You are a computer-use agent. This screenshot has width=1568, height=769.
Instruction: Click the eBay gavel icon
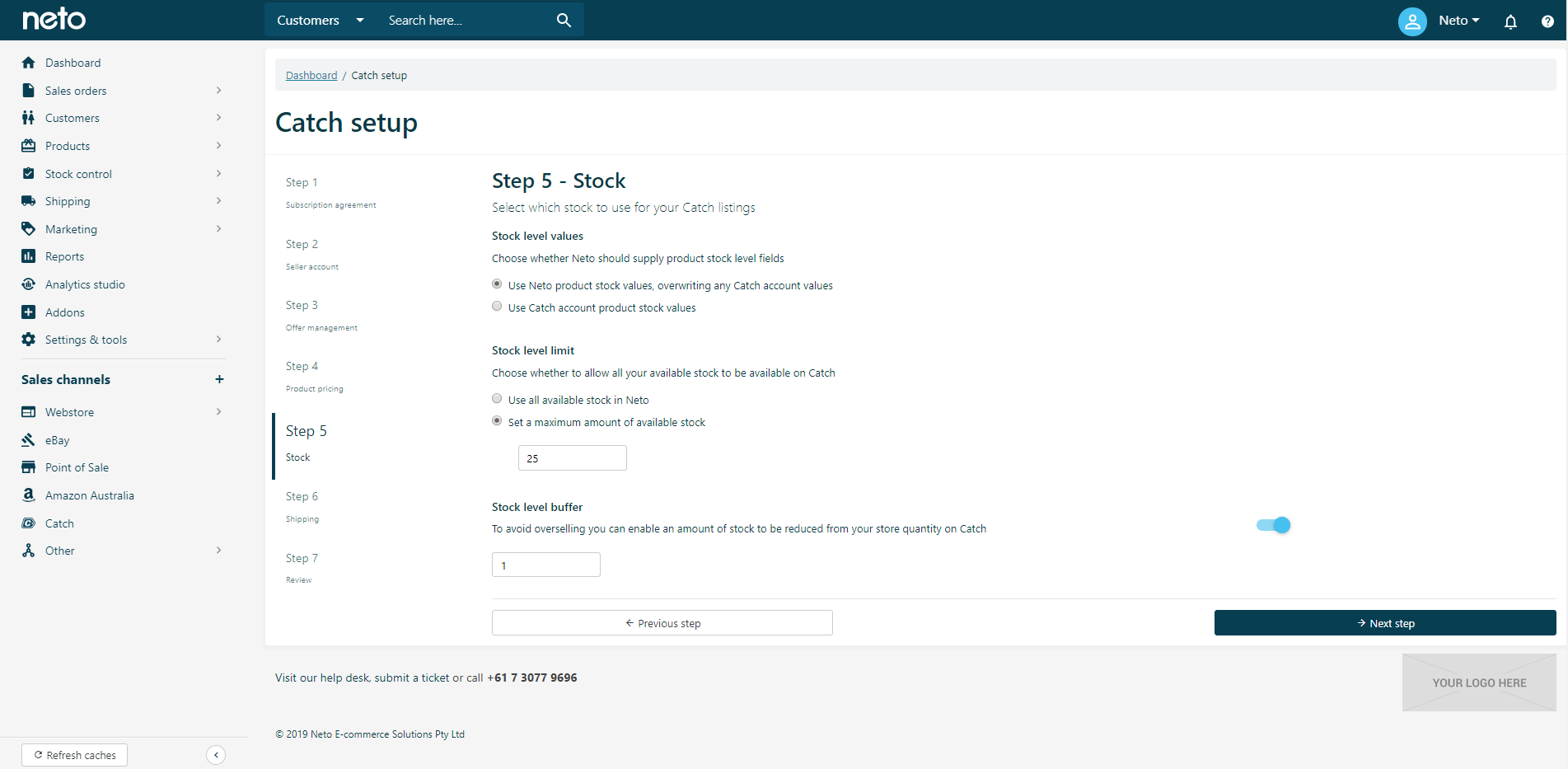pyautogui.click(x=29, y=440)
